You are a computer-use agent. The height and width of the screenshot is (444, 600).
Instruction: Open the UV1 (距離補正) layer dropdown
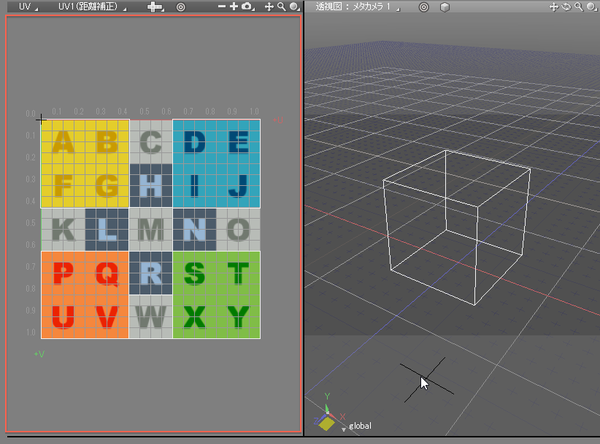87,6
